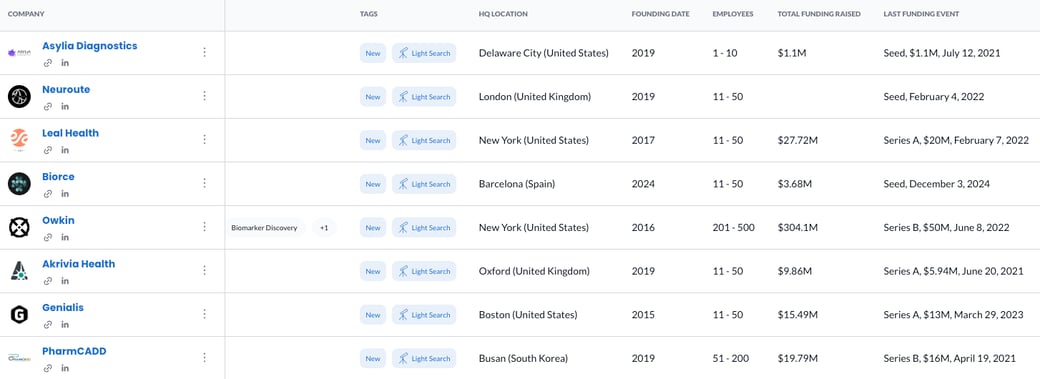Open Akrivia Health website link icon
1040x379 pixels.
click(x=48, y=281)
